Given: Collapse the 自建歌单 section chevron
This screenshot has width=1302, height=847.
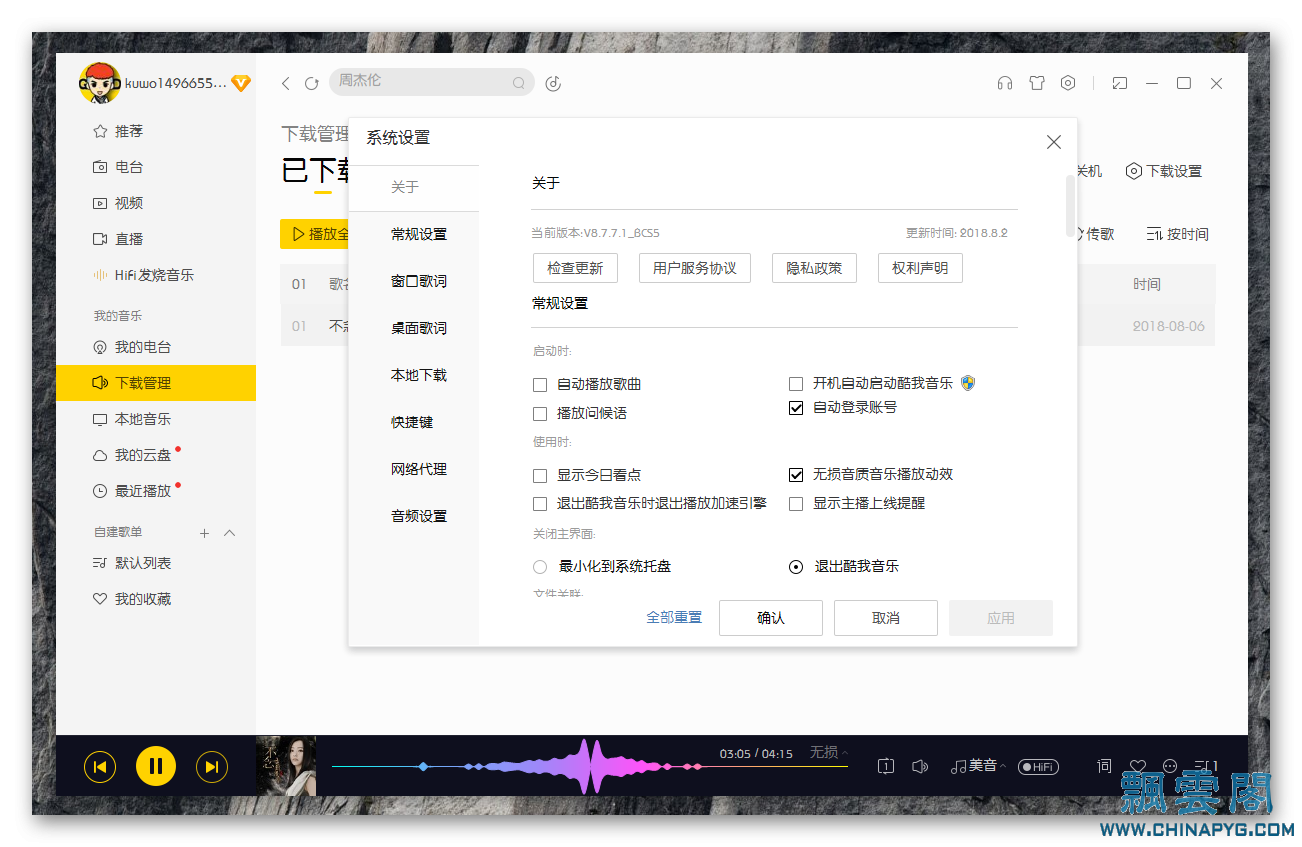Looking at the screenshot, I should click(229, 533).
